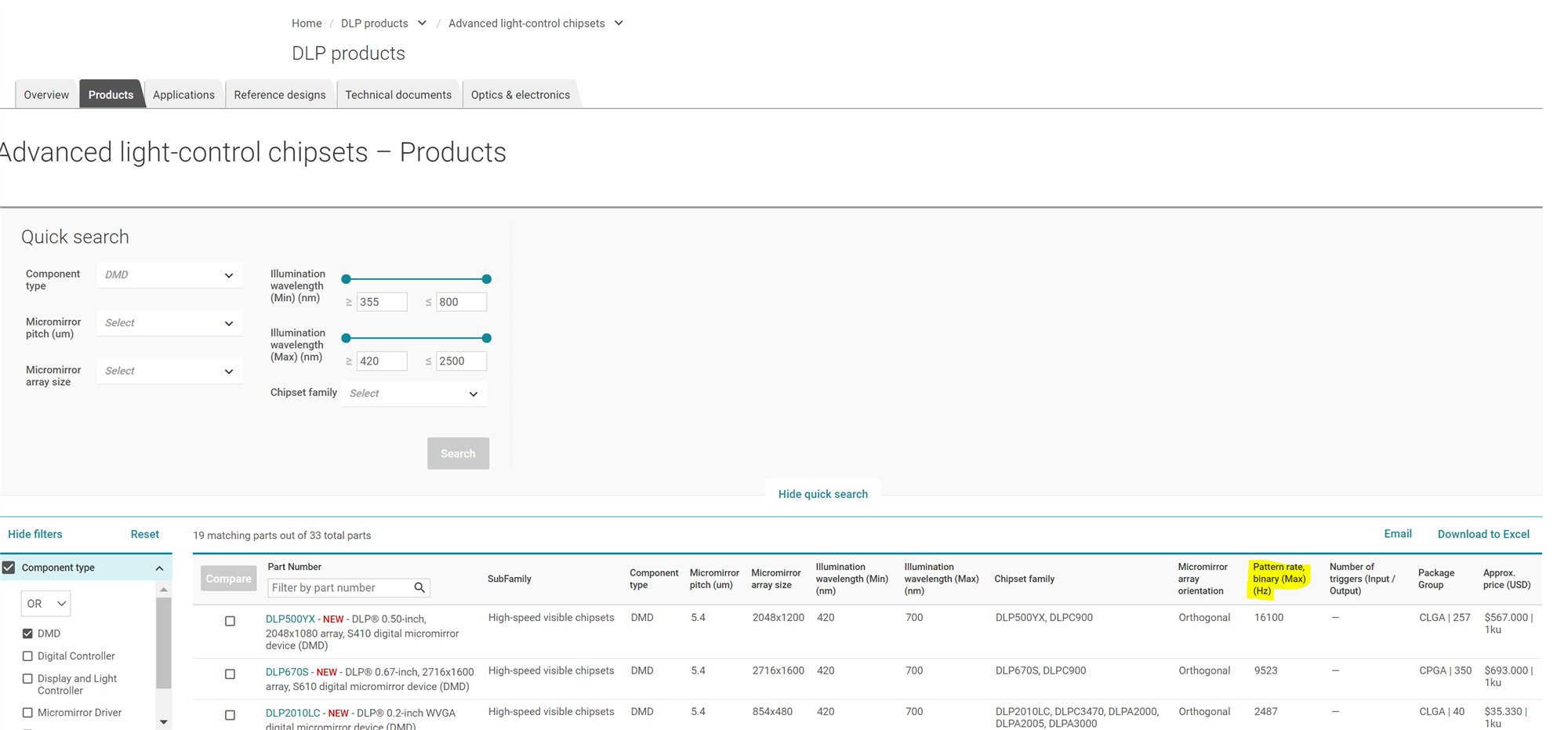Click the Compare button

[228, 579]
